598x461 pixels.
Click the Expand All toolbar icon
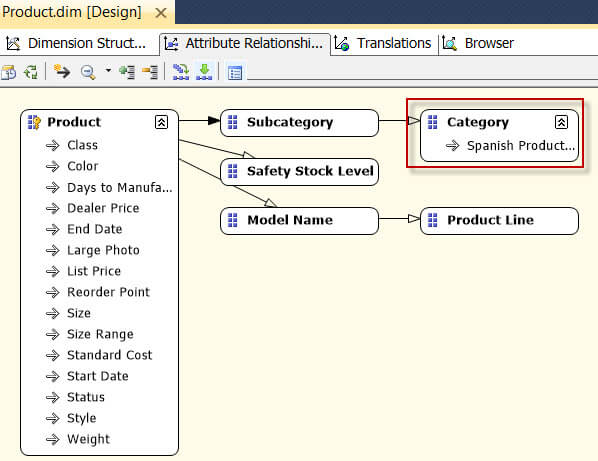(x=127, y=72)
